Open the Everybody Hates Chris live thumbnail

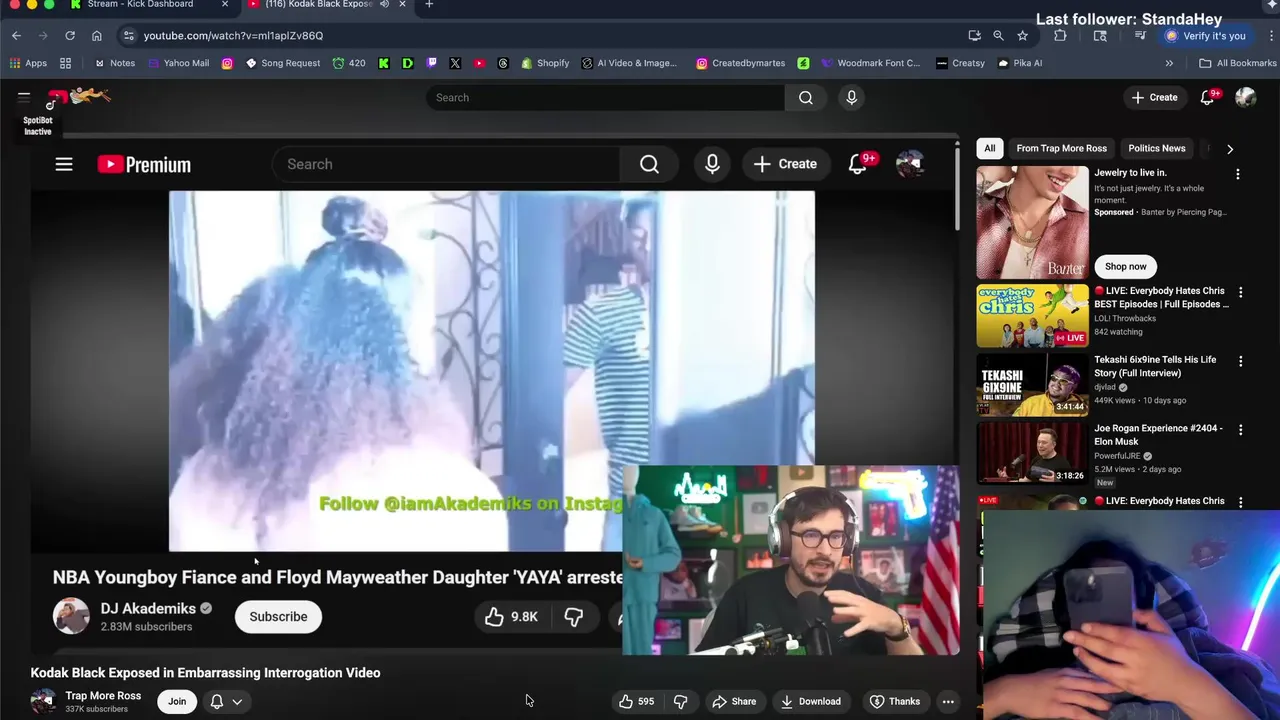coord(1032,316)
